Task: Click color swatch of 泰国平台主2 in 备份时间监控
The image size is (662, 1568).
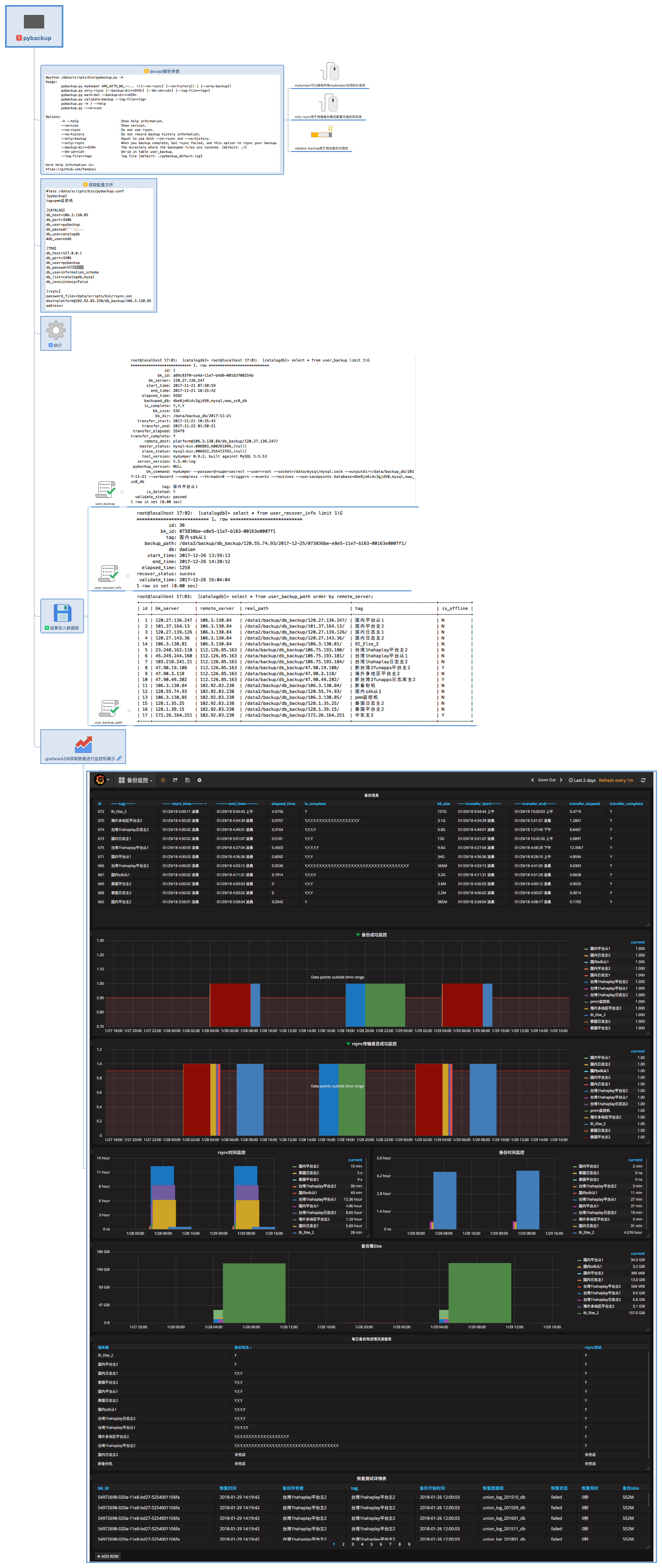Action: [x=575, y=1179]
